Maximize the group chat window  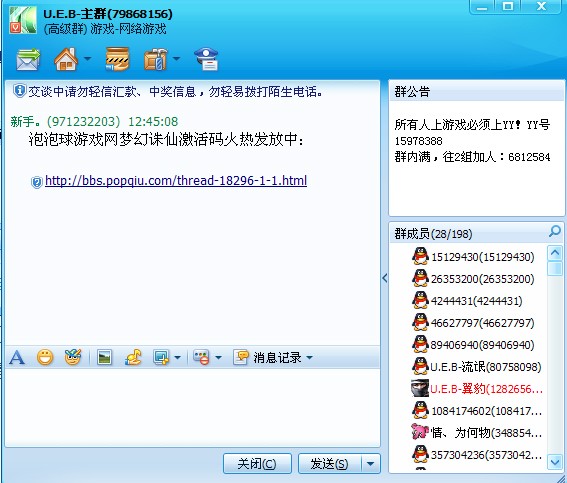pyautogui.click(x=508, y=7)
